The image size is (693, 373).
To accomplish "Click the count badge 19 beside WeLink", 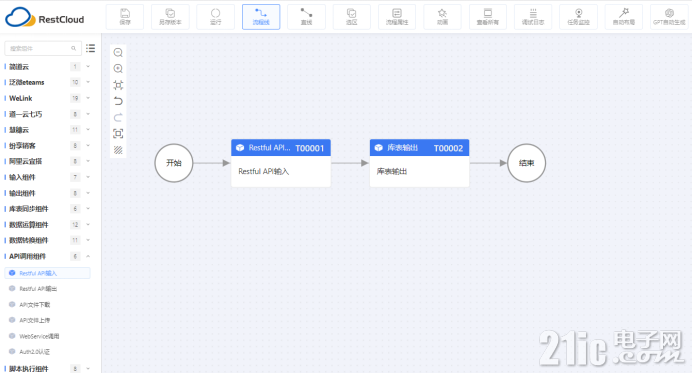I will 75,98.
